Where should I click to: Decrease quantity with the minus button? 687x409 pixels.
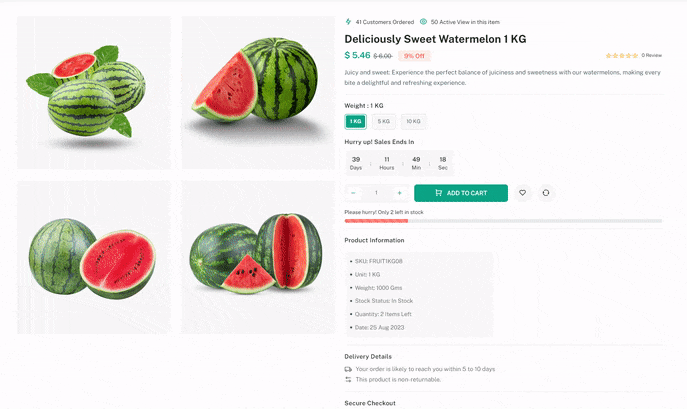354,193
